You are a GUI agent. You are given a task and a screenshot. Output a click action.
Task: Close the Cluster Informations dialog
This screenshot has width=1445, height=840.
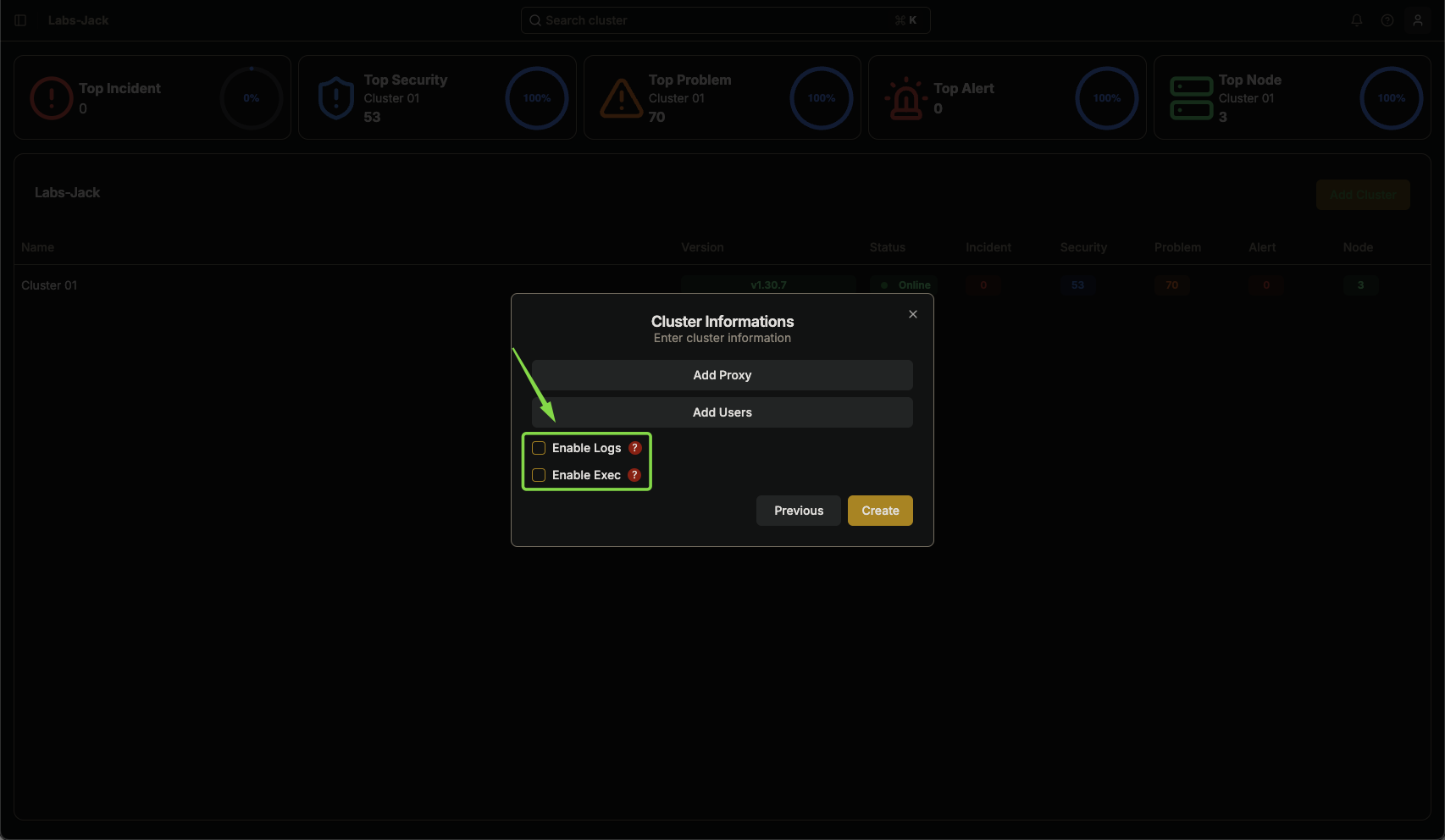913,314
